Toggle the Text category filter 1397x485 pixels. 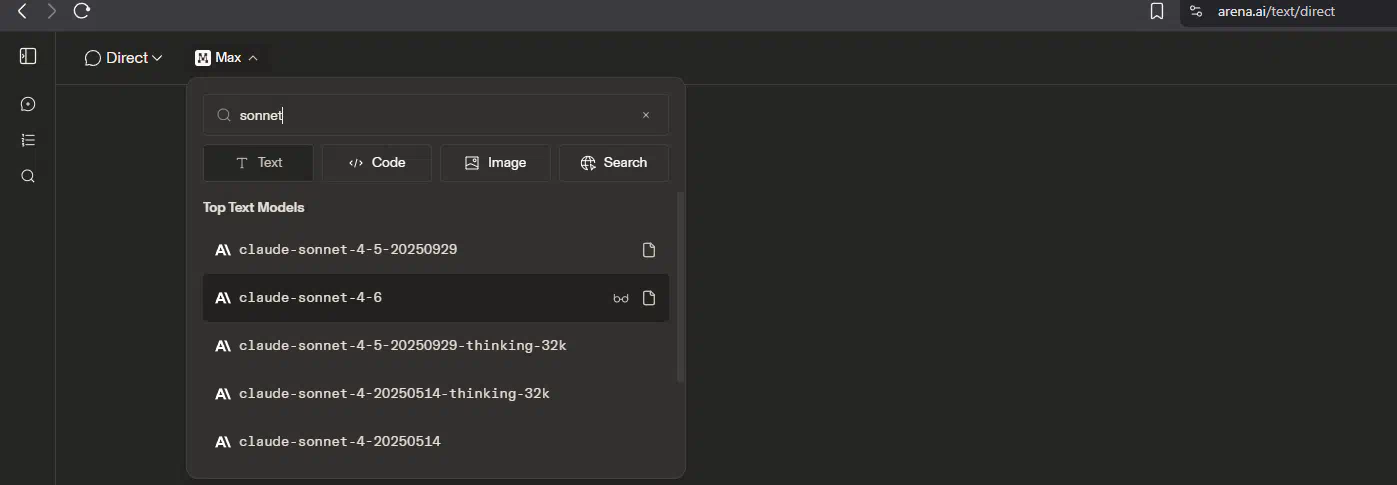point(258,163)
